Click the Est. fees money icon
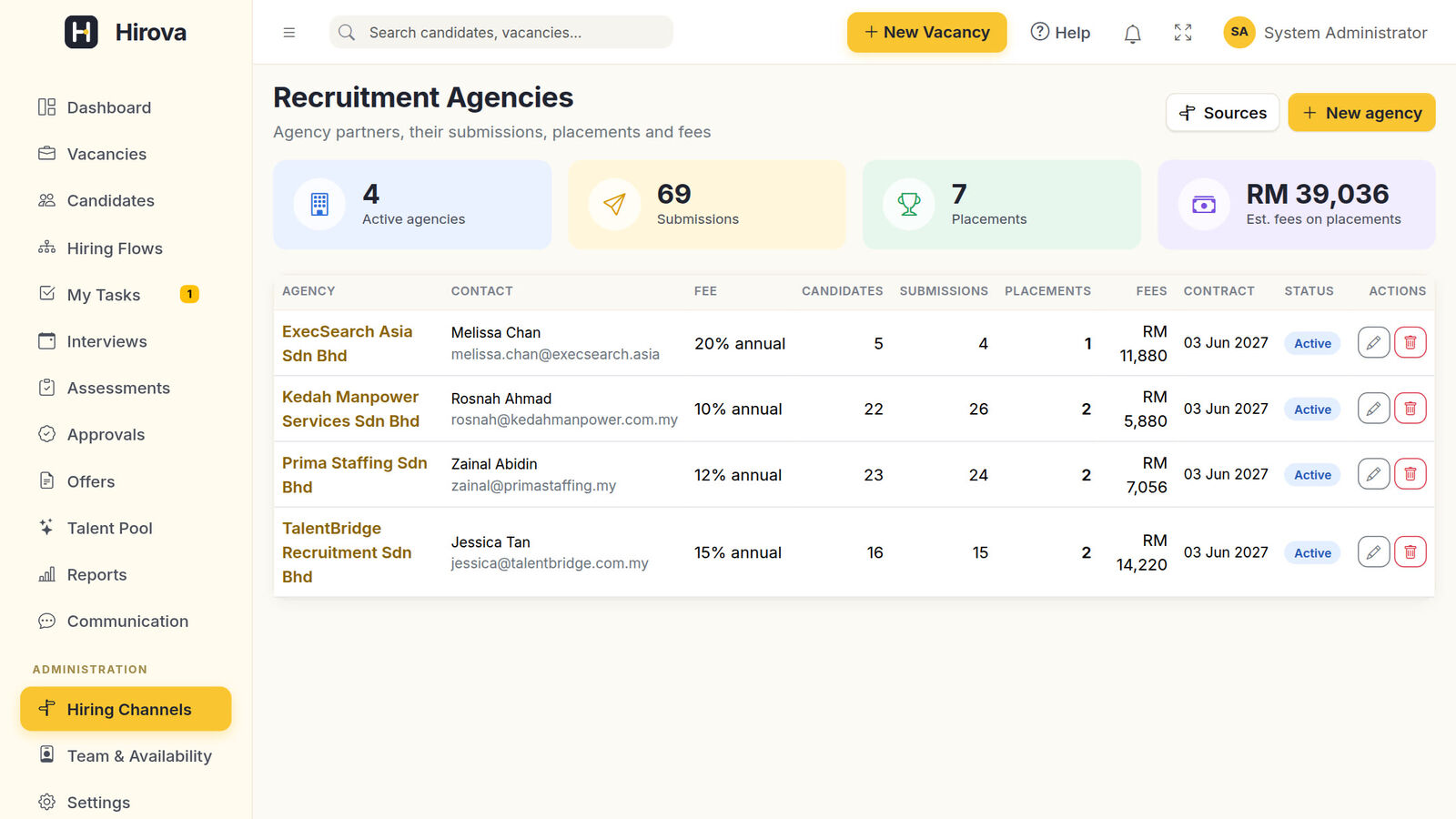Image resolution: width=1456 pixels, height=819 pixels. click(1204, 205)
